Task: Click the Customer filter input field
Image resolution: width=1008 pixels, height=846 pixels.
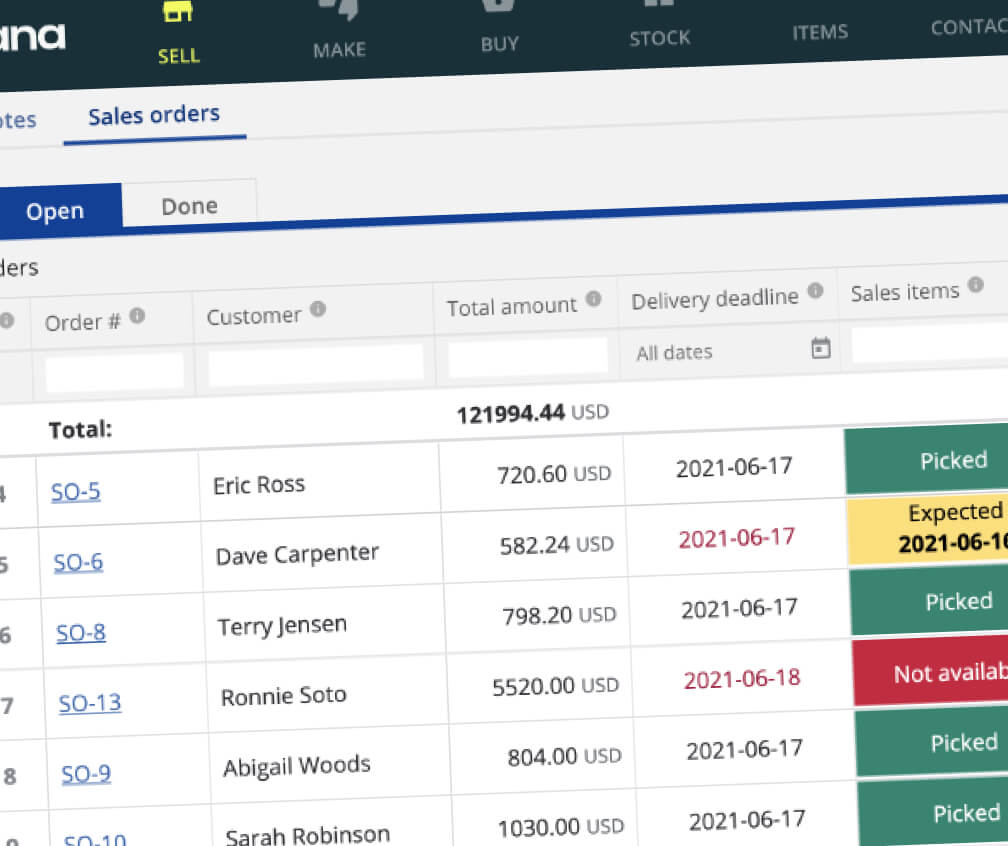Action: (x=316, y=364)
